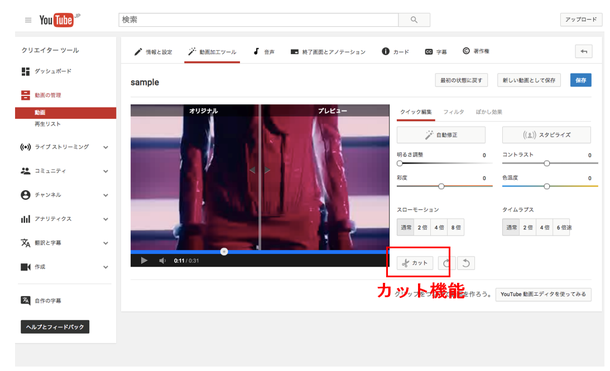Expand the コミュニティ chevron
The image size is (610, 371).
click(105, 171)
